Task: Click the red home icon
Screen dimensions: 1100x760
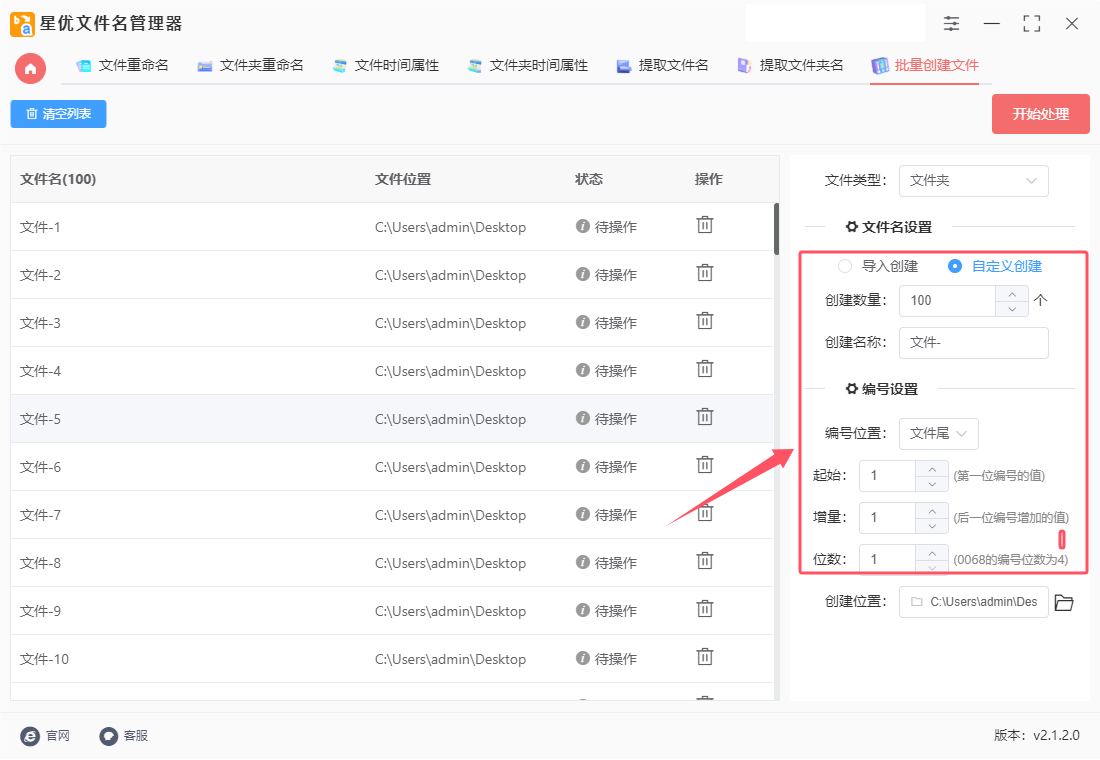Action: tap(30, 69)
